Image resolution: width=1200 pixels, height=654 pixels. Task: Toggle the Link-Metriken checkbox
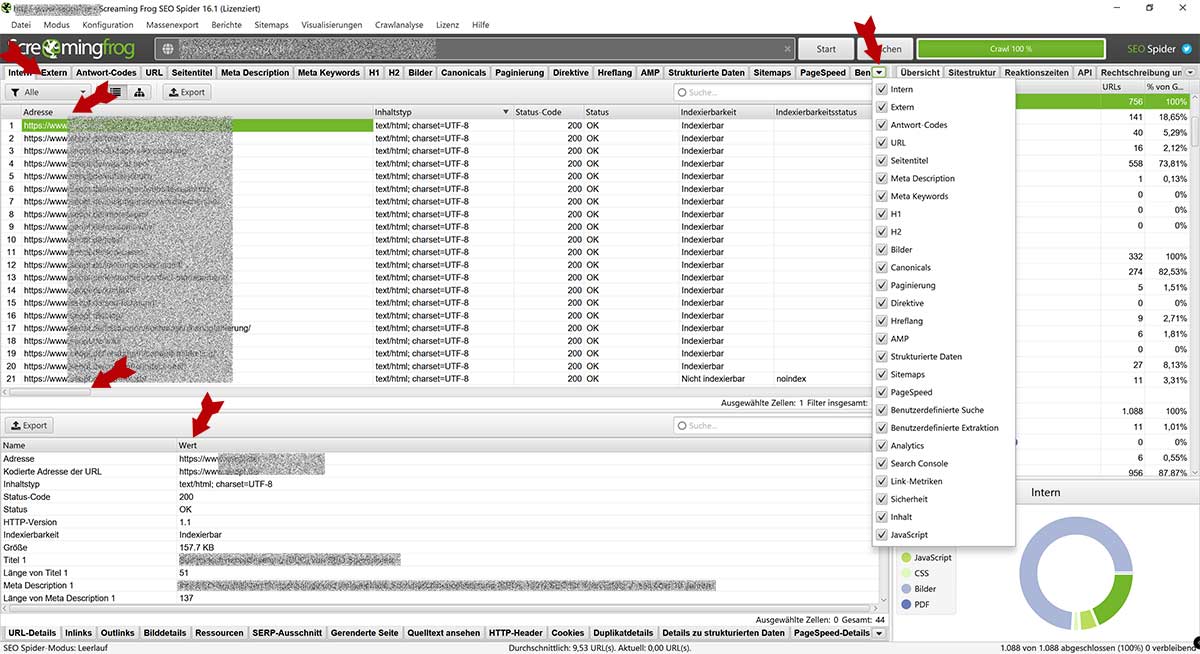coord(881,482)
